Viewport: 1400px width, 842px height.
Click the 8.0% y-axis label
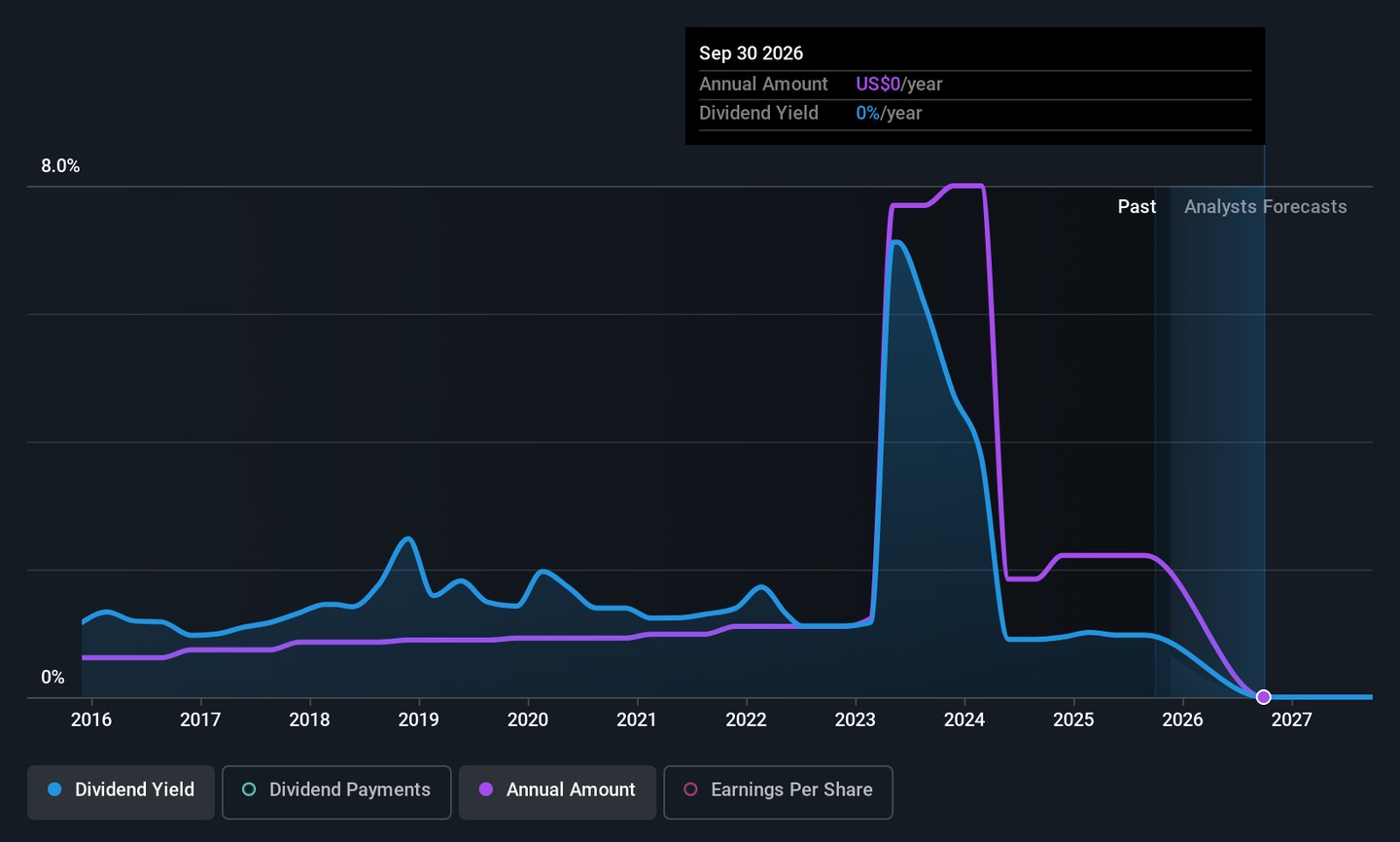tap(60, 166)
